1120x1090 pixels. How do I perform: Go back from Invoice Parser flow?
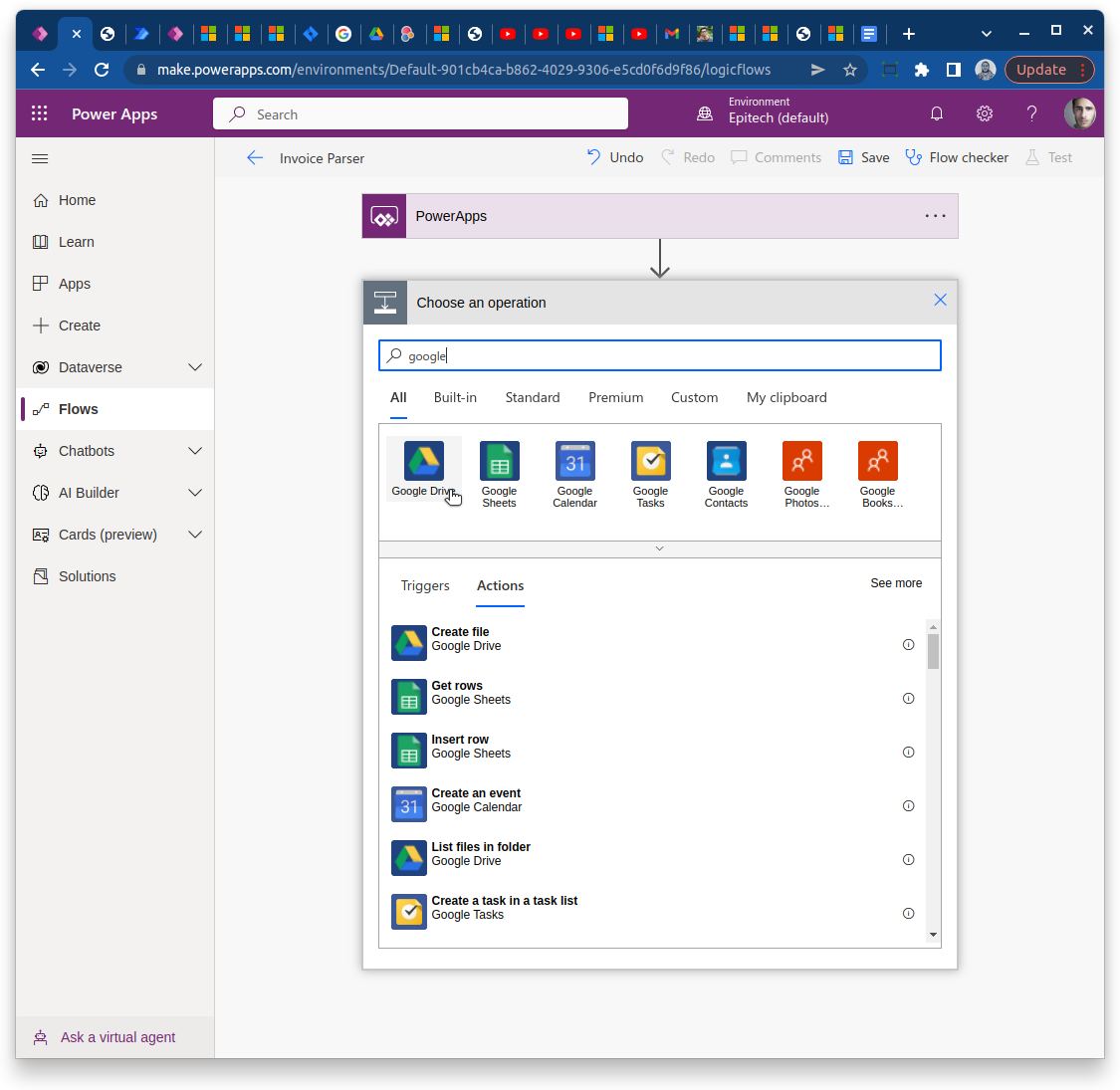tap(255, 158)
